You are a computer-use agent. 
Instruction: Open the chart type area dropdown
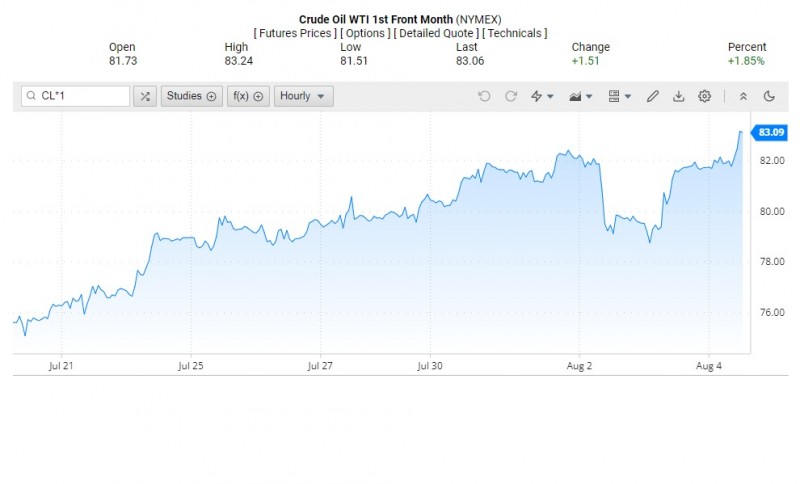point(580,96)
